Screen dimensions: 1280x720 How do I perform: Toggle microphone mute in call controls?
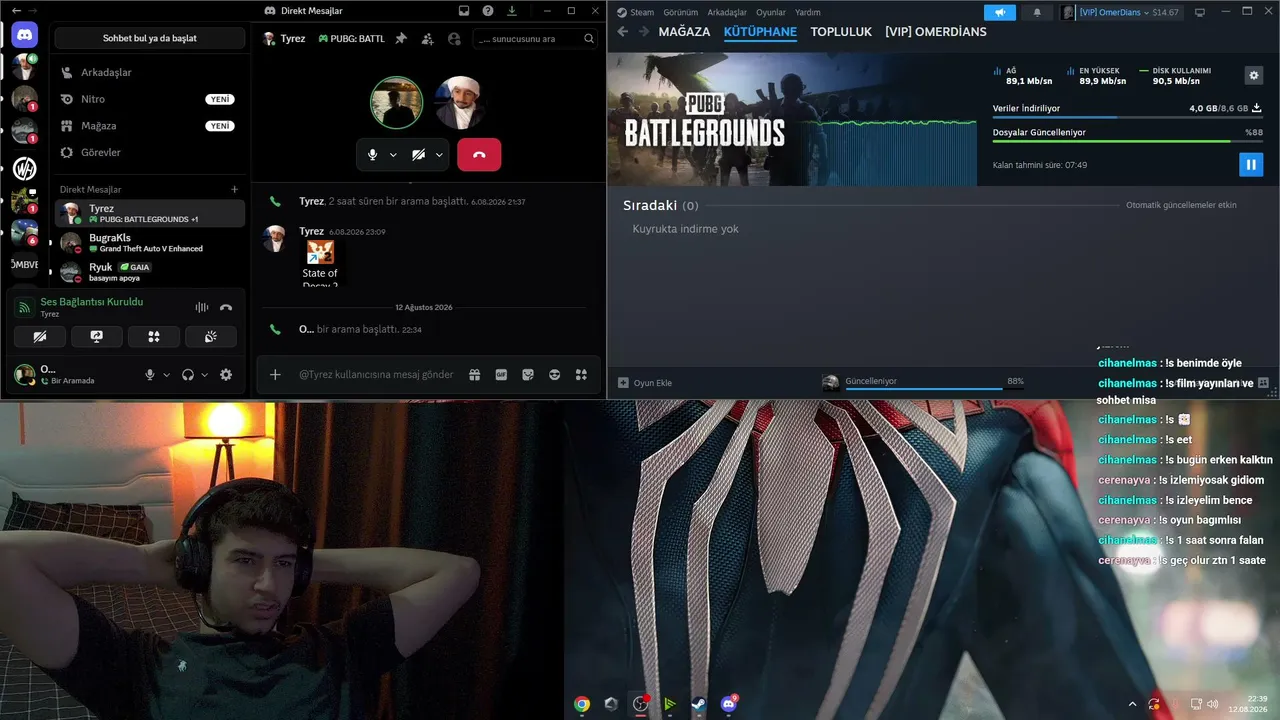point(372,155)
